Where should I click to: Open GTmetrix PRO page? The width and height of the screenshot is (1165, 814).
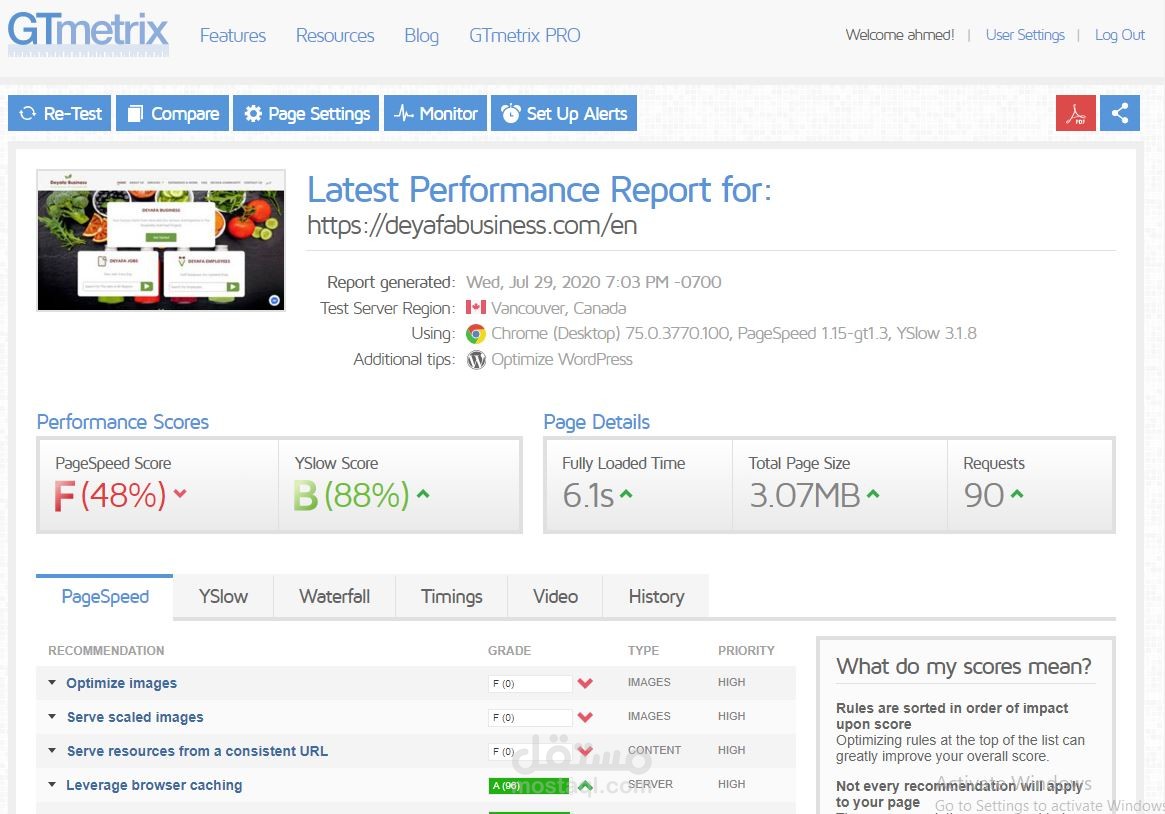(525, 36)
